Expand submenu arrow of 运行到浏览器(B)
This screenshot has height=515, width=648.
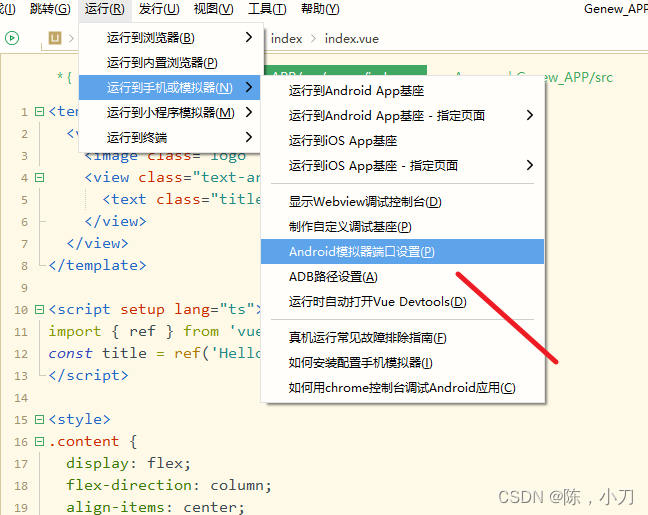[248, 37]
